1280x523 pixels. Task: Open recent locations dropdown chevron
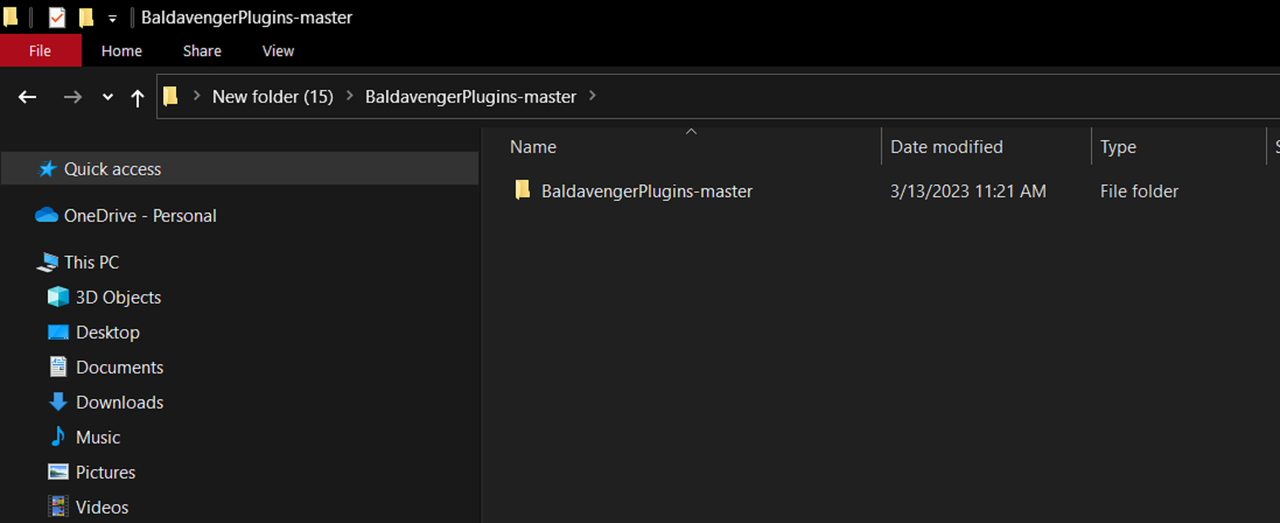pos(108,97)
